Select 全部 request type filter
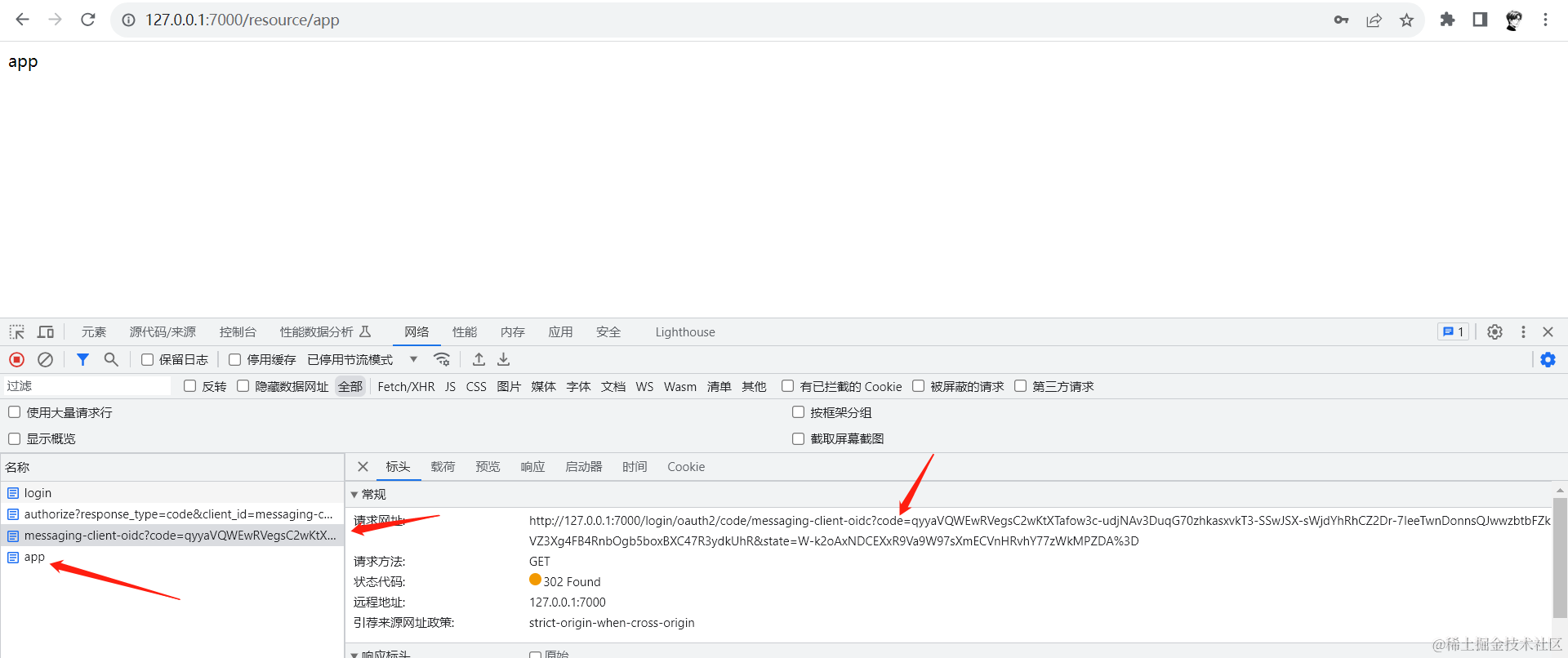1568x658 pixels. (x=350, y=386)
